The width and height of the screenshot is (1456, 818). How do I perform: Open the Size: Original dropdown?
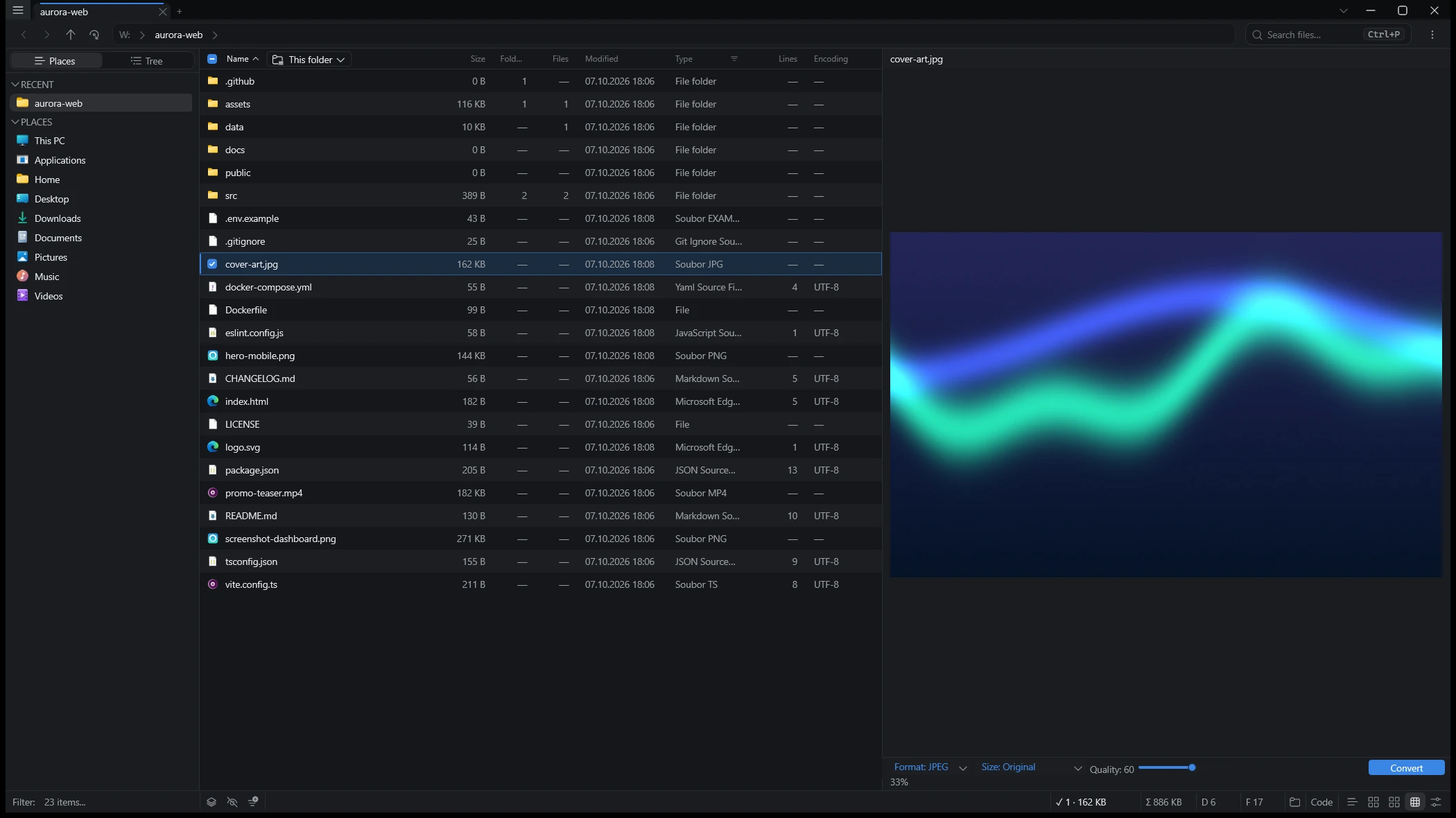click(x=1031, y=767)
